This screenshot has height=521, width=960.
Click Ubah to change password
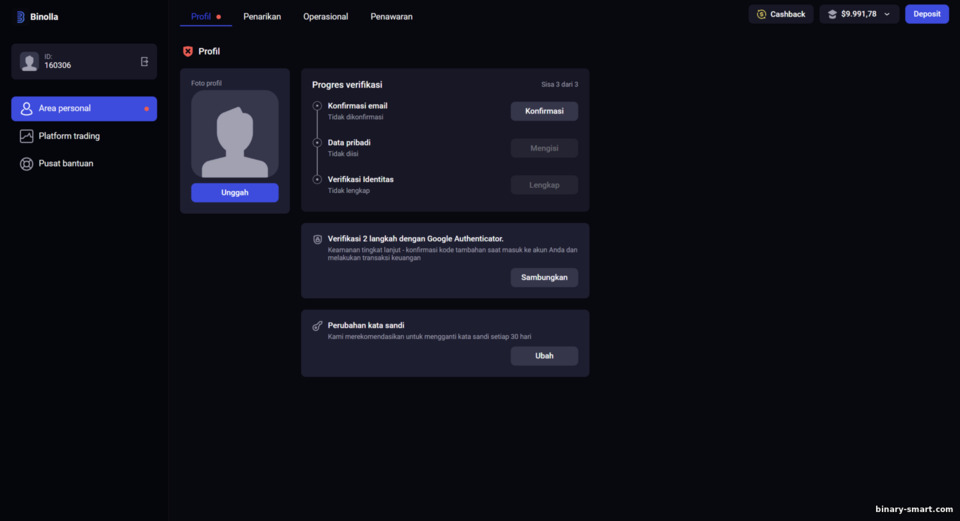[x=544, y=356]
